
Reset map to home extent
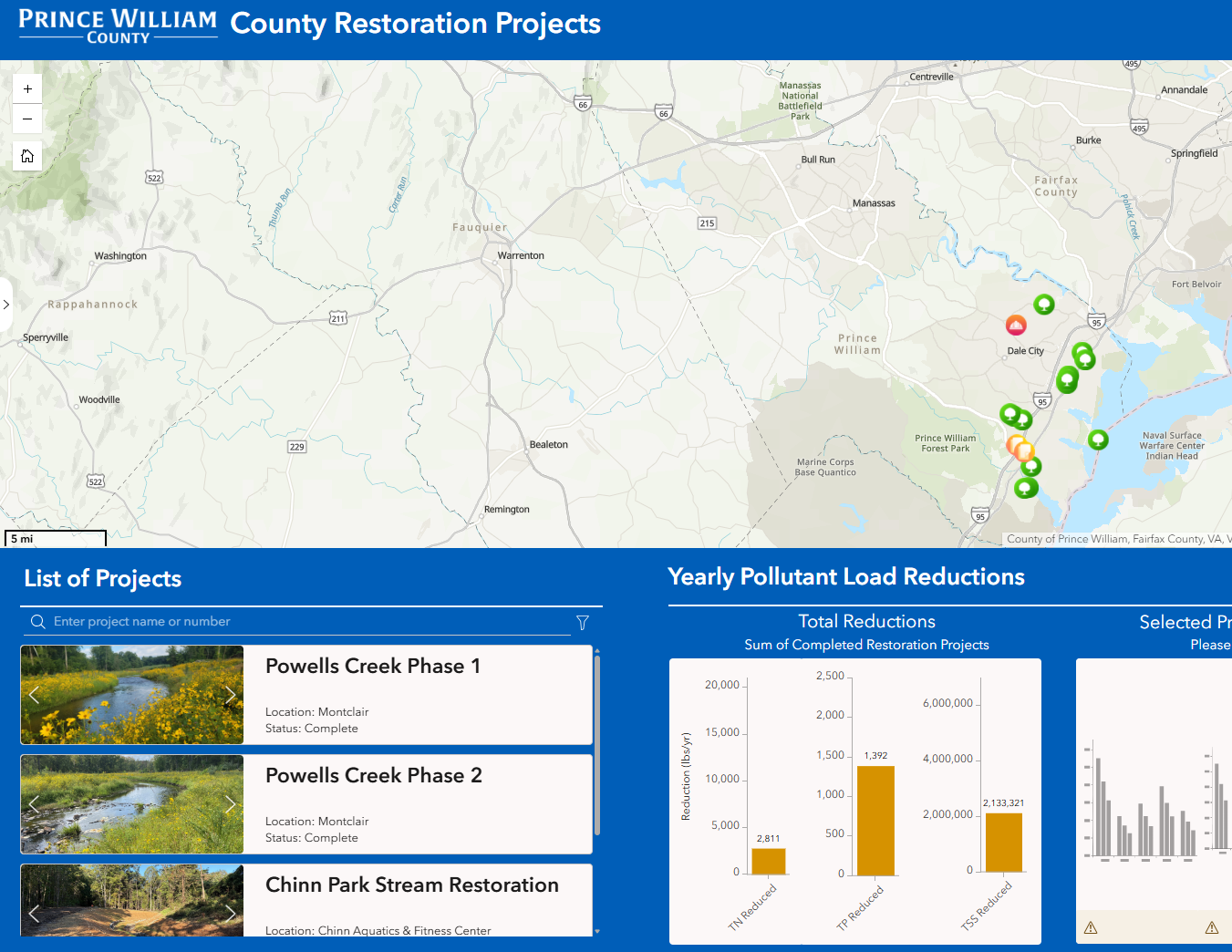point(27,156)
